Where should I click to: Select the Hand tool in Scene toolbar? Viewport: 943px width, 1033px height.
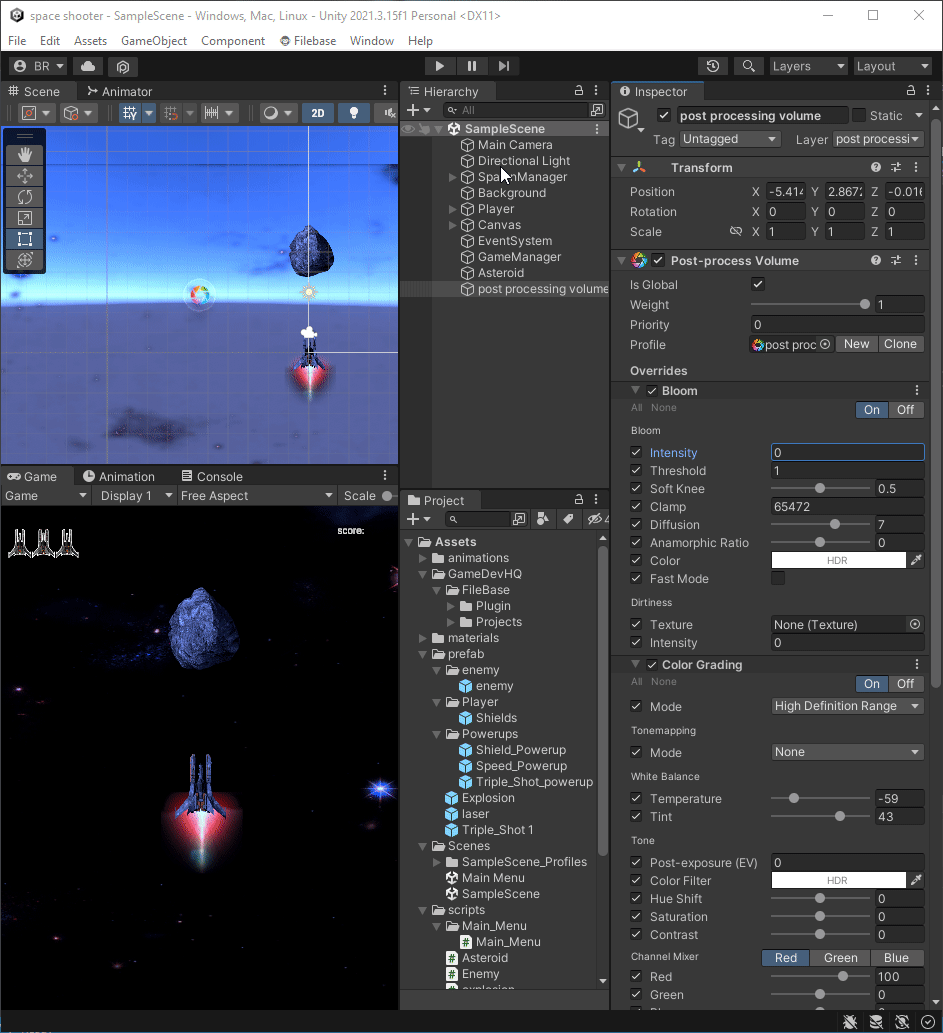(24, 155)
